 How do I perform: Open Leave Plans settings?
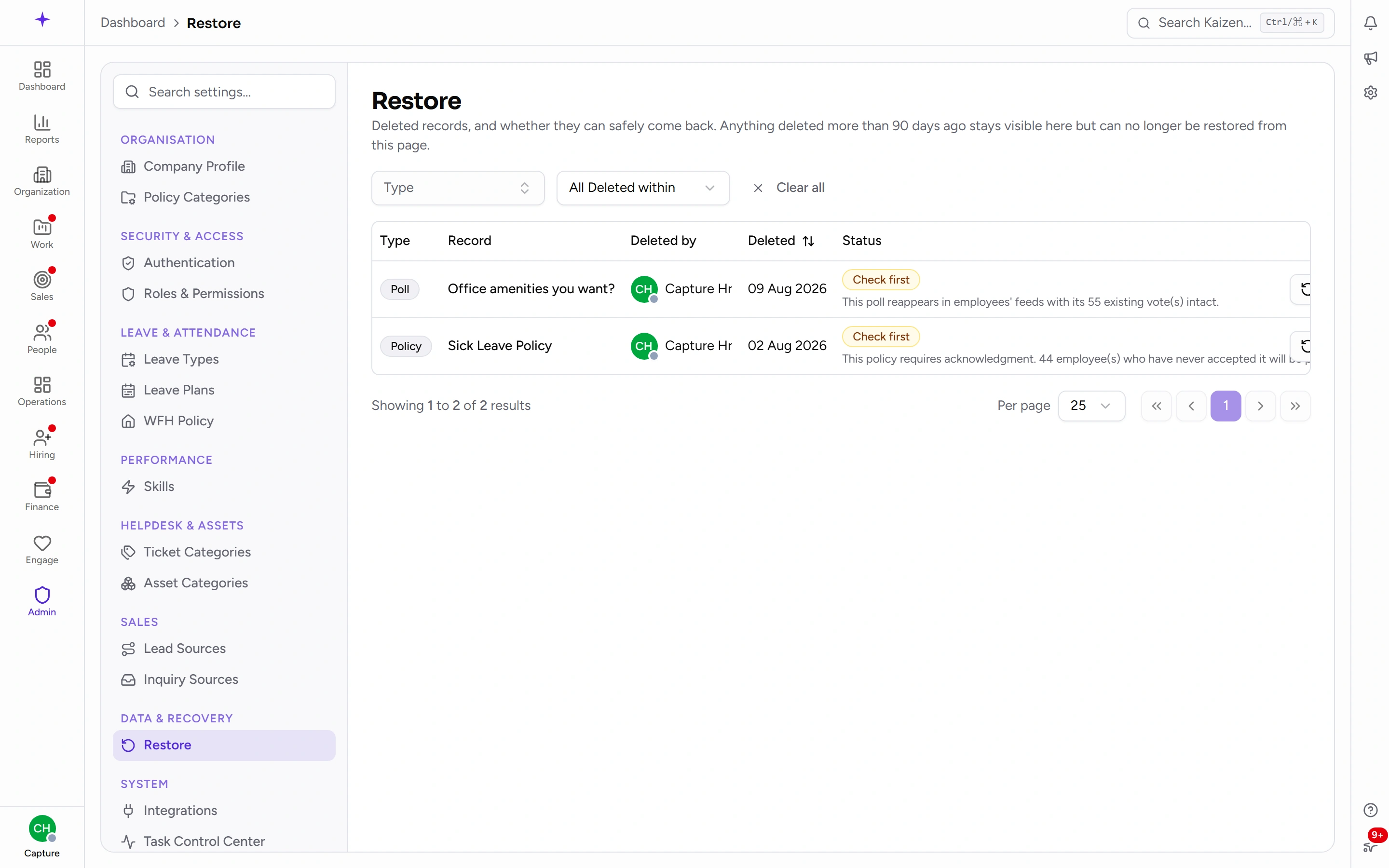[x=224, y=391]
